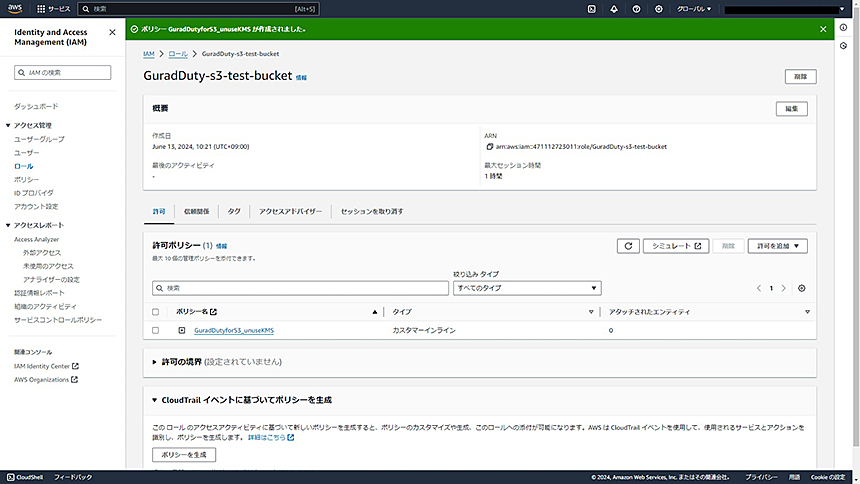Focus the IAM sidebar search field
The height and width of the screenshot is (484, 860).
[63, 72]
